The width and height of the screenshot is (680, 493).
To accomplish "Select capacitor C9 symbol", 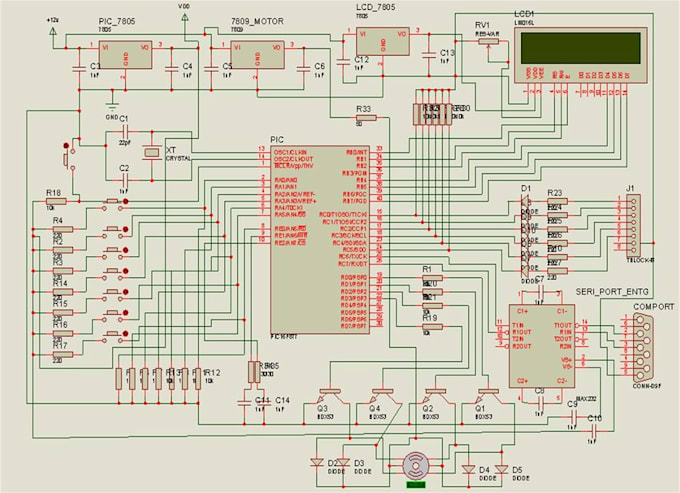I will (574, 416).
